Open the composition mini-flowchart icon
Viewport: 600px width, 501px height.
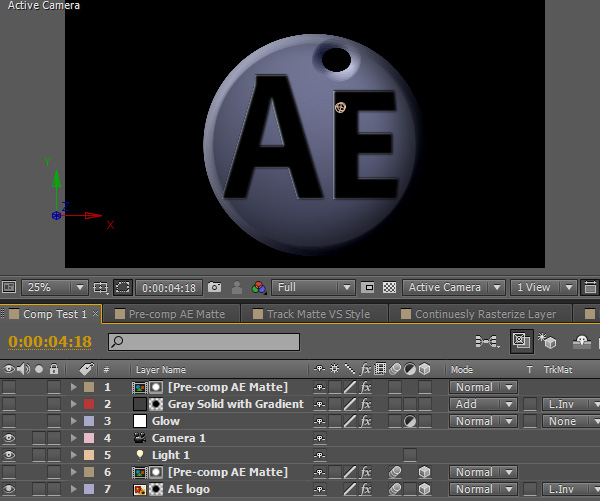click(487, 342)
